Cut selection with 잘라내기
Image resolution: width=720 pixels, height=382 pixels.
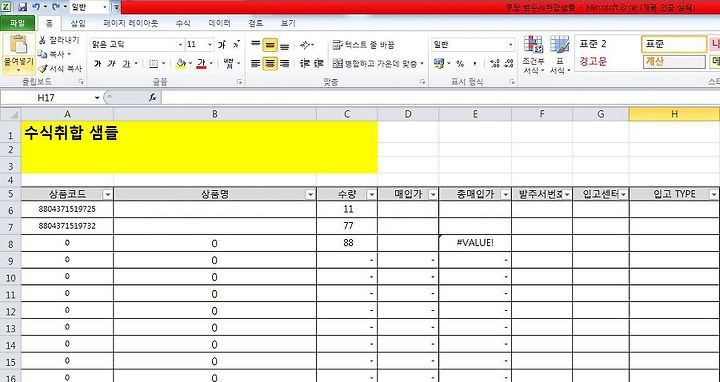coord(59,40)
